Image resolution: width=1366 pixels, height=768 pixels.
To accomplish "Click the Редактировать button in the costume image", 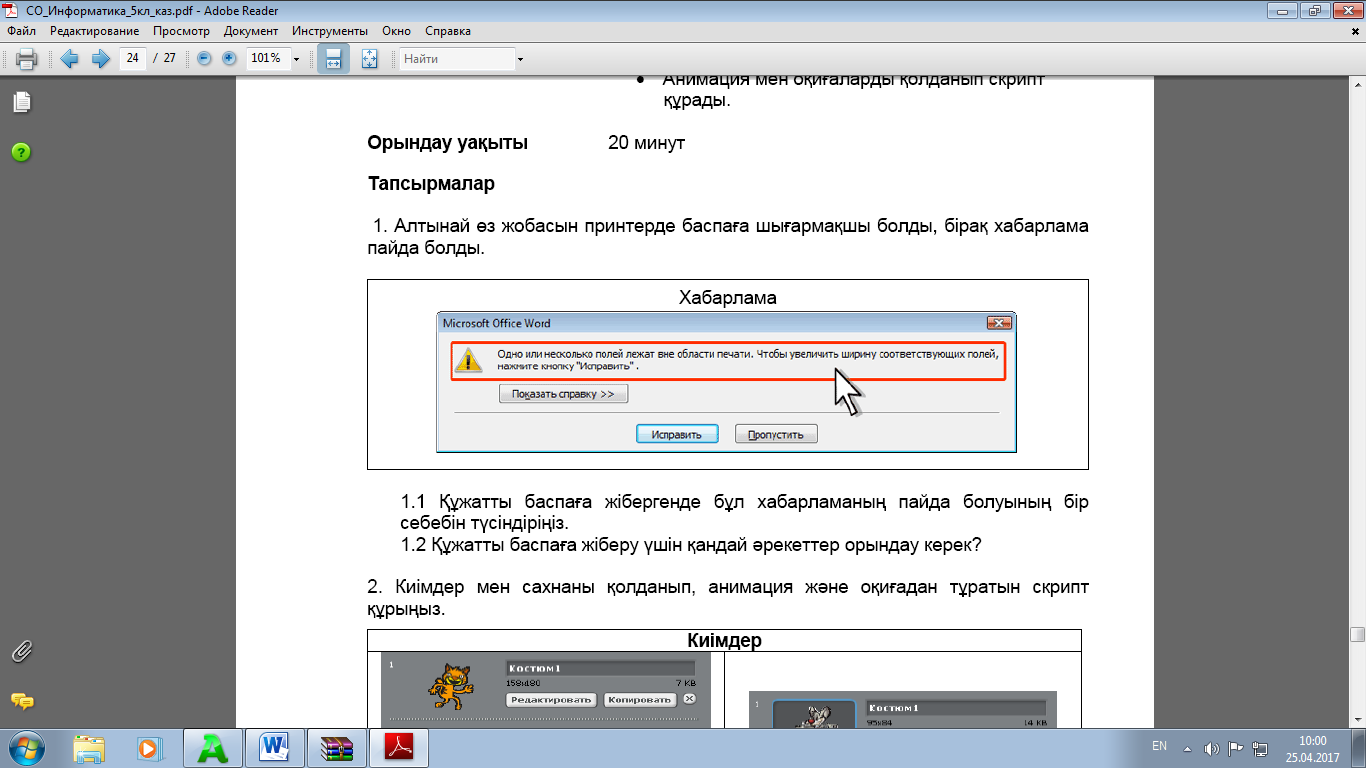I will click(x=551, y=700).
